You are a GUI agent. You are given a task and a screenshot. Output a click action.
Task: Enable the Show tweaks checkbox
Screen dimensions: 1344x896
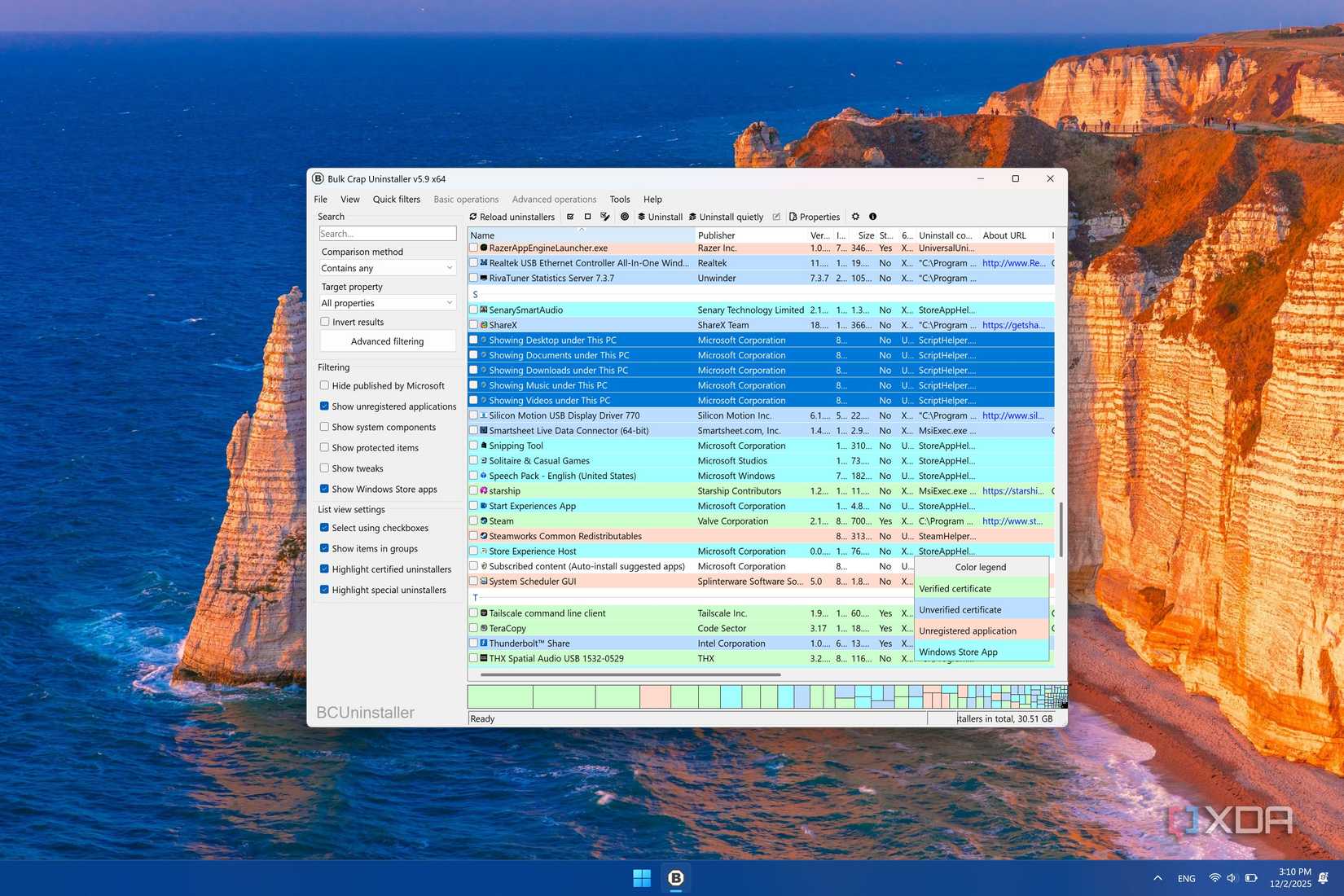tap(324, 468)
